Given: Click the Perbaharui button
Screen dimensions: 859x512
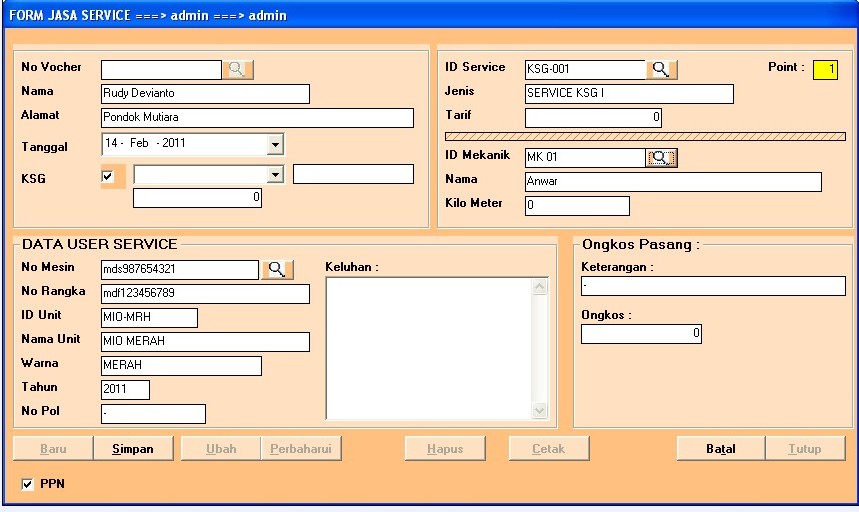Looking at the screenshot, I should coord(301,448).
